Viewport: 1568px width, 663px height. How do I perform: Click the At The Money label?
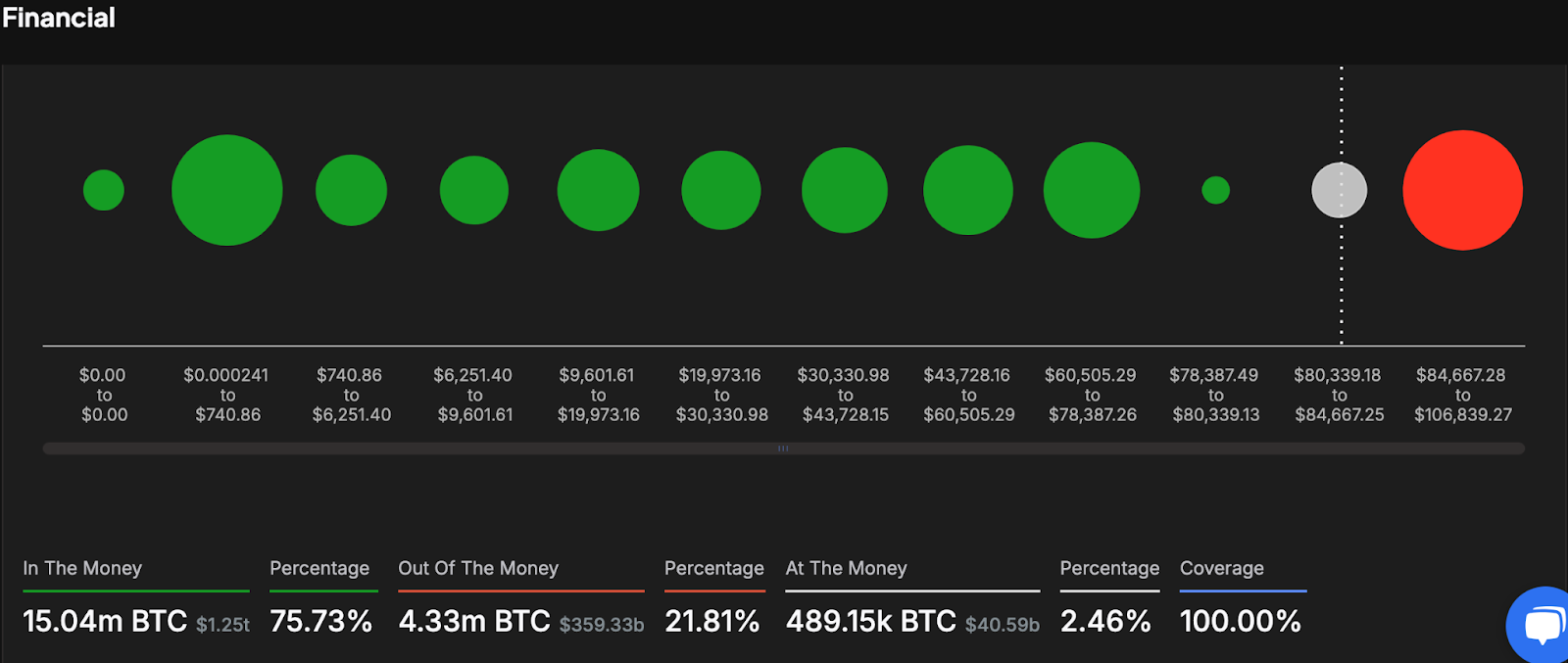tap(847, 568)
